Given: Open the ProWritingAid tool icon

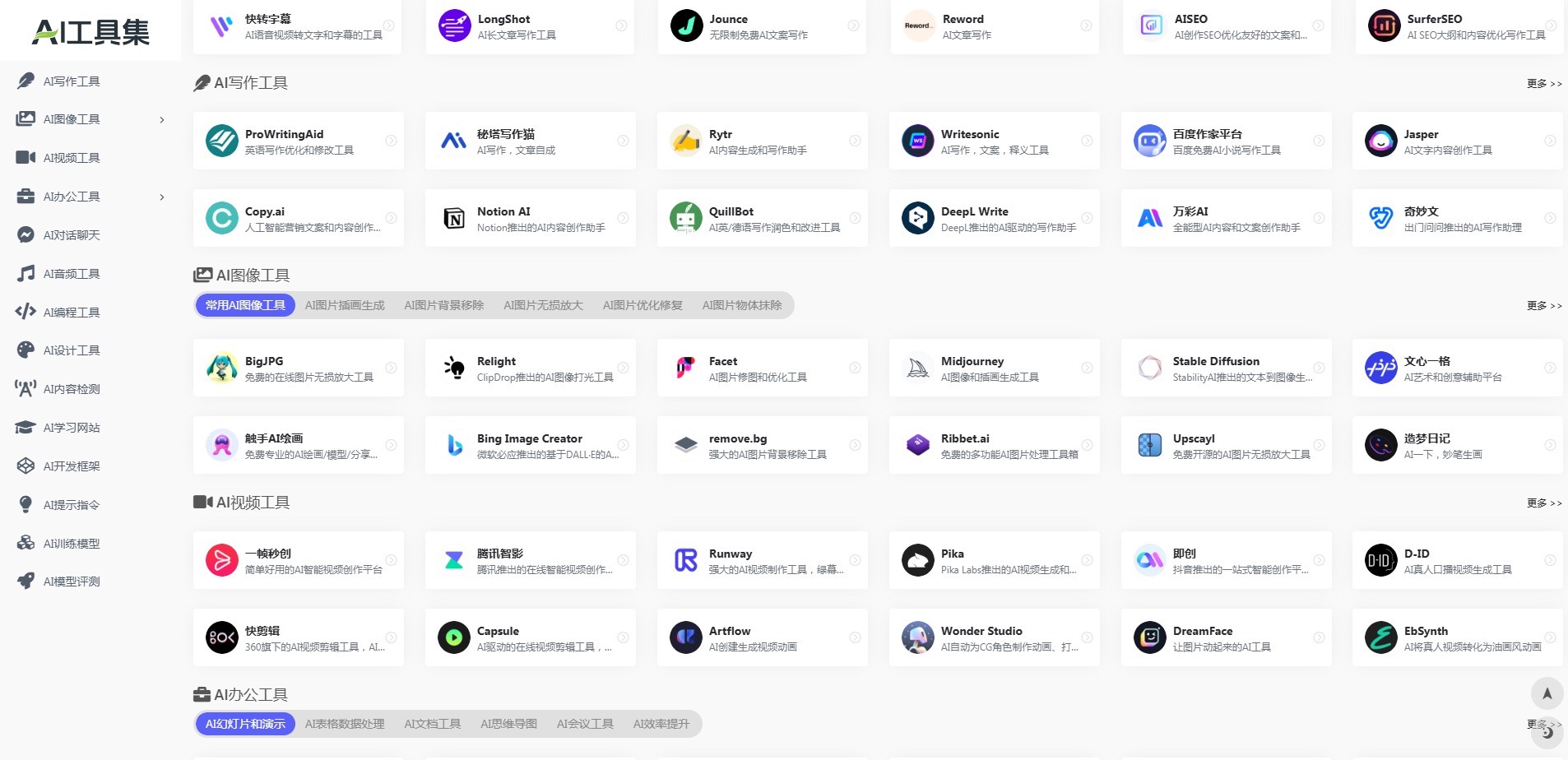Looking at the screenshot, I should coord(222,141).
